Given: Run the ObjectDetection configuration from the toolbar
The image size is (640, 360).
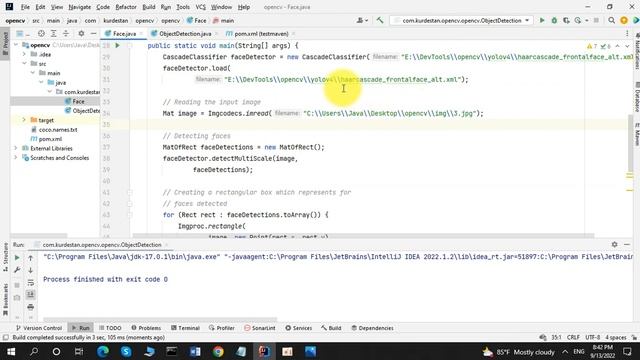Looking at the screenshot, I should [542, 20].
